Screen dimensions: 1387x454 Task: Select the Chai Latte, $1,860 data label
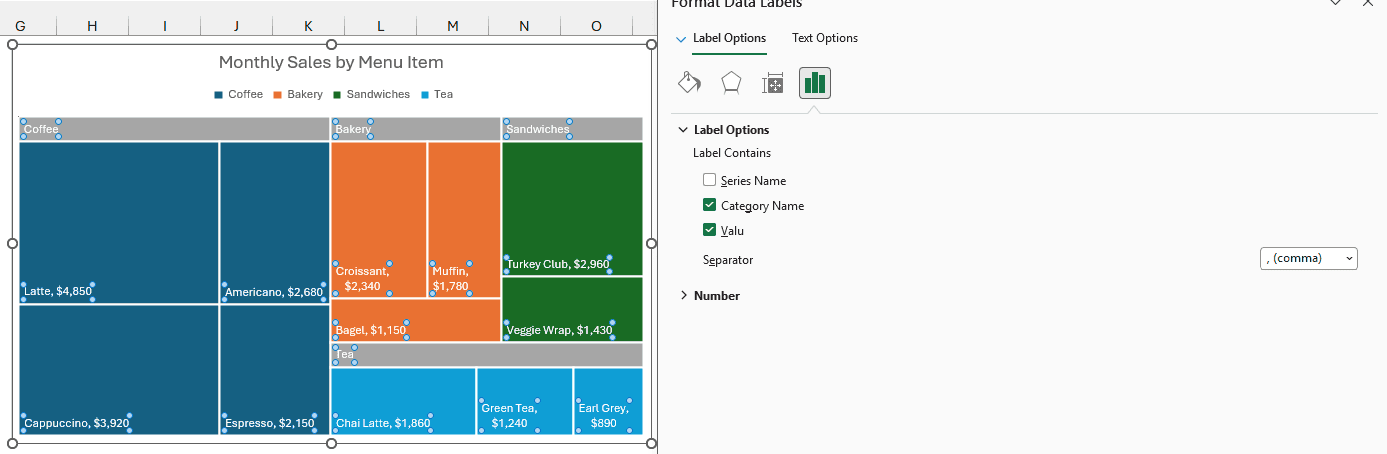coord(383,423)
